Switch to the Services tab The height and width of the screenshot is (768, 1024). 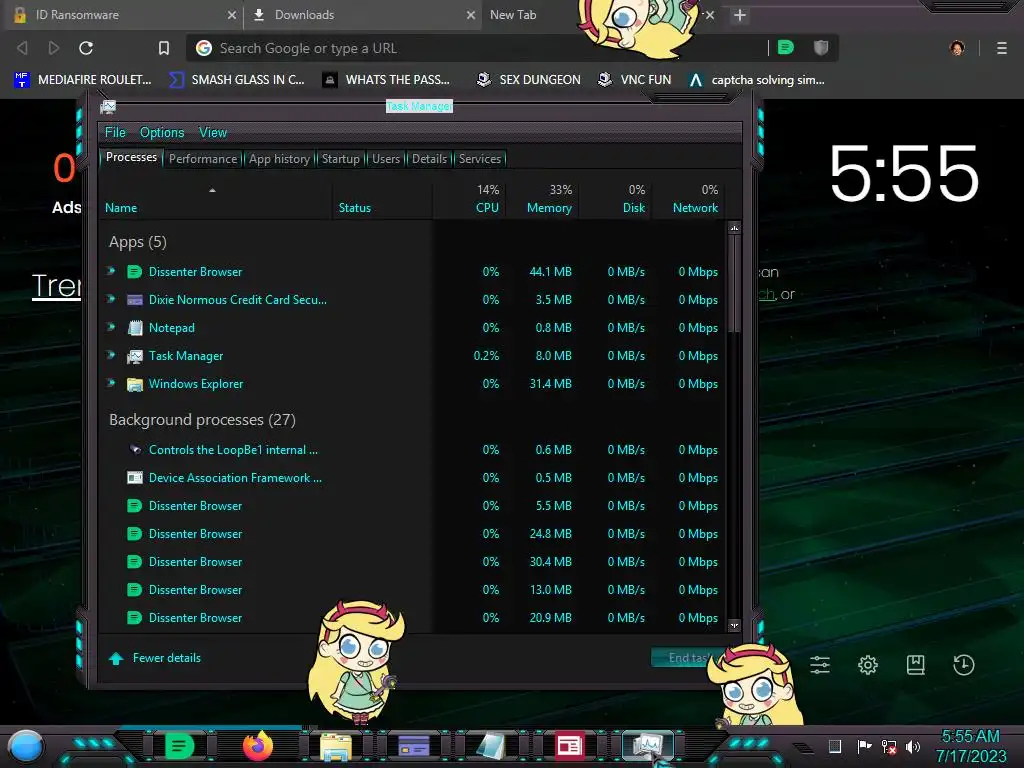[480, 159]
